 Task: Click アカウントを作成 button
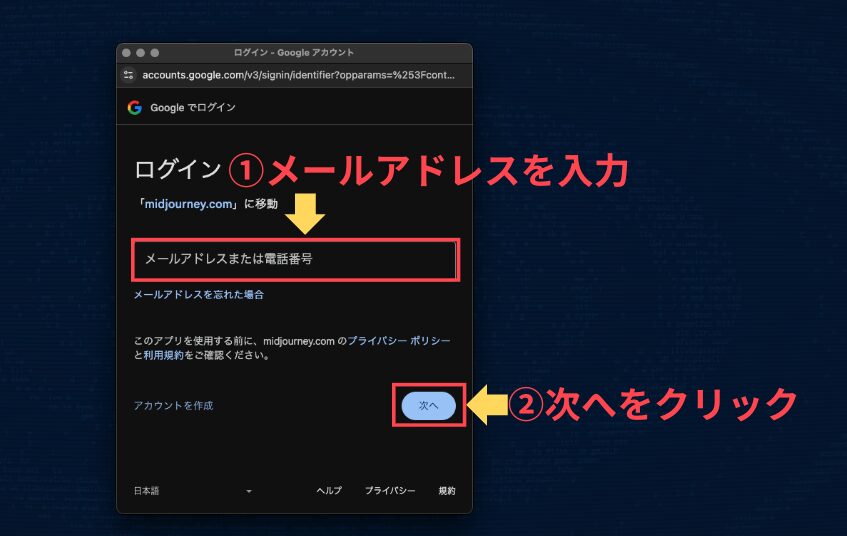point(173,405)
